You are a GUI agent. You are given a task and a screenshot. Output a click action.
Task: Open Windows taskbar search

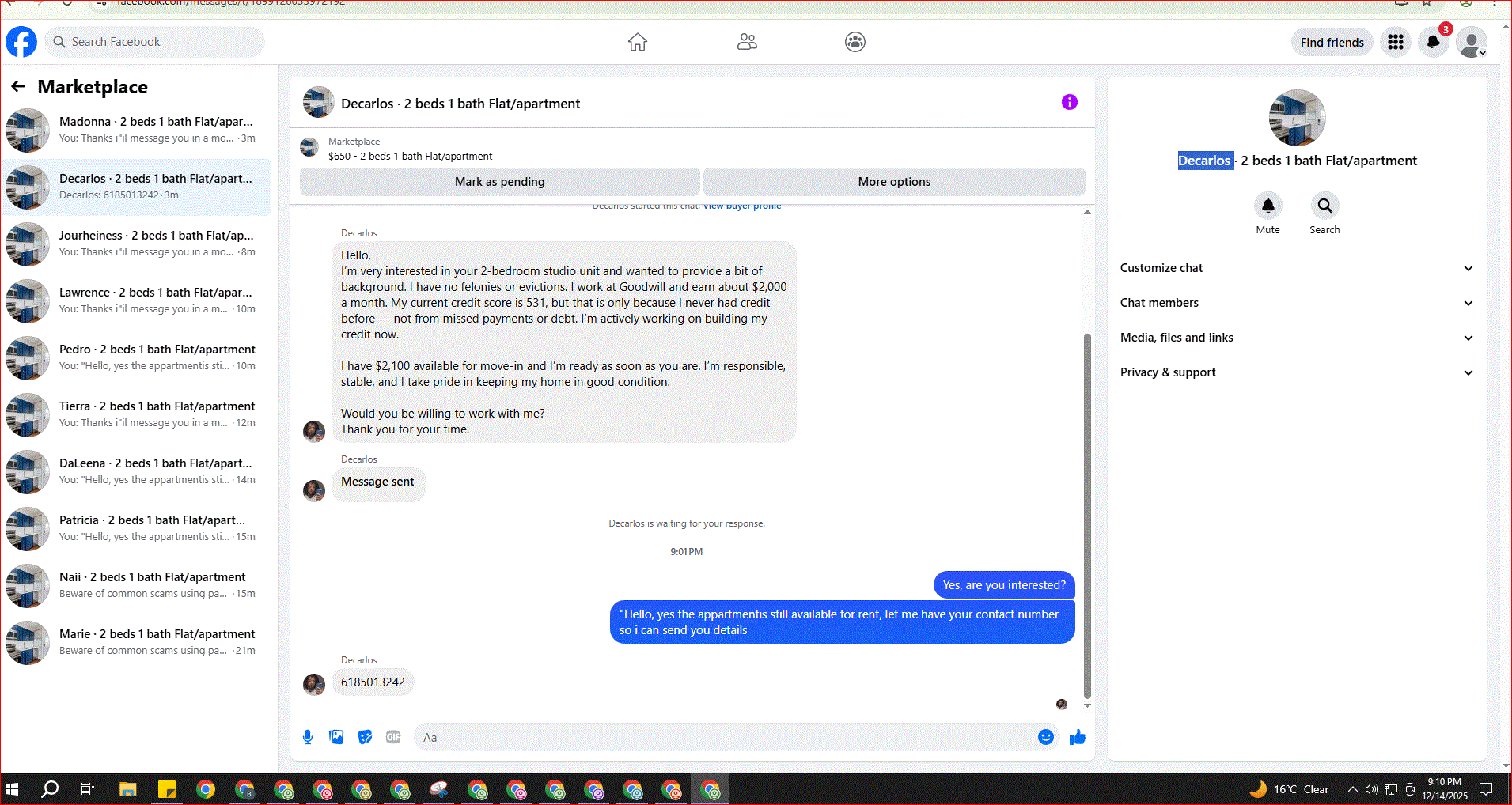(x=50, y=789)
